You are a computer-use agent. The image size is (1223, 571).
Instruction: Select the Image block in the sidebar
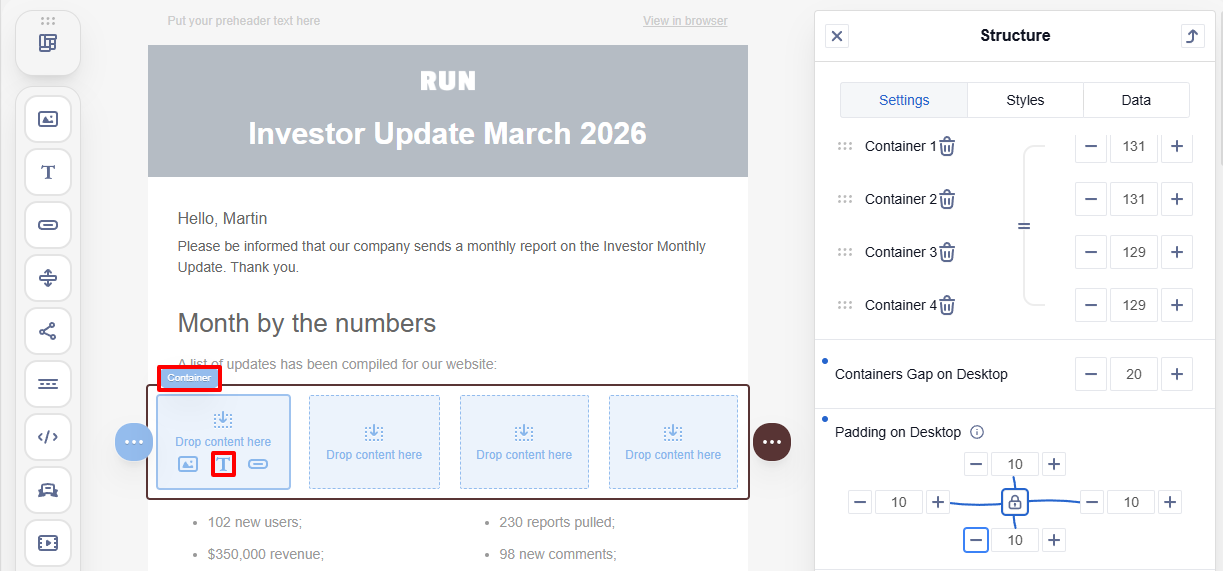[48, 119]
